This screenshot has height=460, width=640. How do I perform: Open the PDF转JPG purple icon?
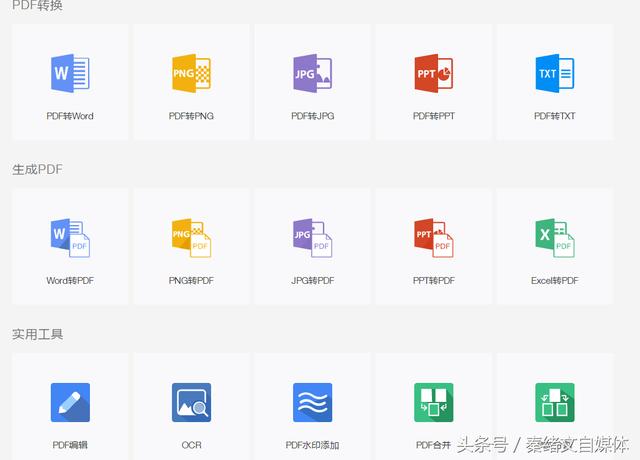(x=313, y=73)
